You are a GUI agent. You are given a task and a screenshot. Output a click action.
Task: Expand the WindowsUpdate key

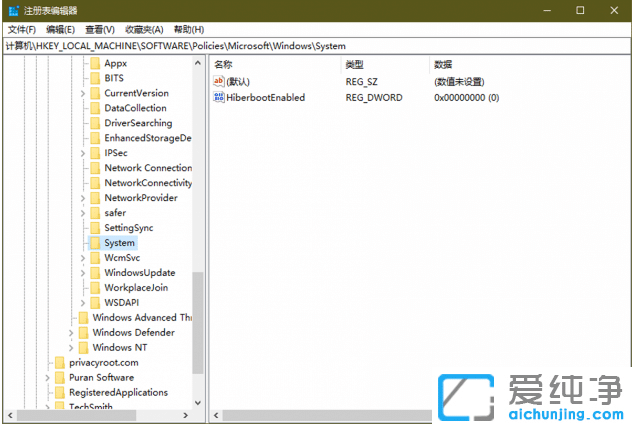(x=83, y=273)
